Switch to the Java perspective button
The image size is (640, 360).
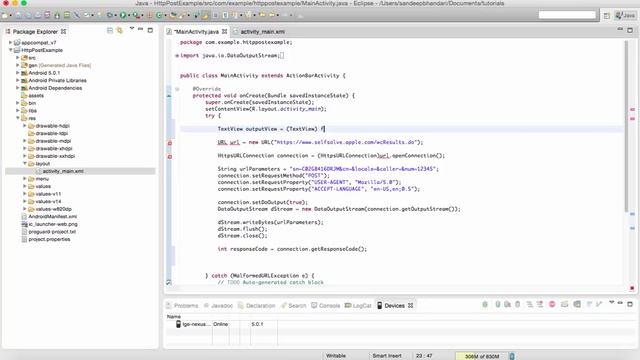coord(625,16)
